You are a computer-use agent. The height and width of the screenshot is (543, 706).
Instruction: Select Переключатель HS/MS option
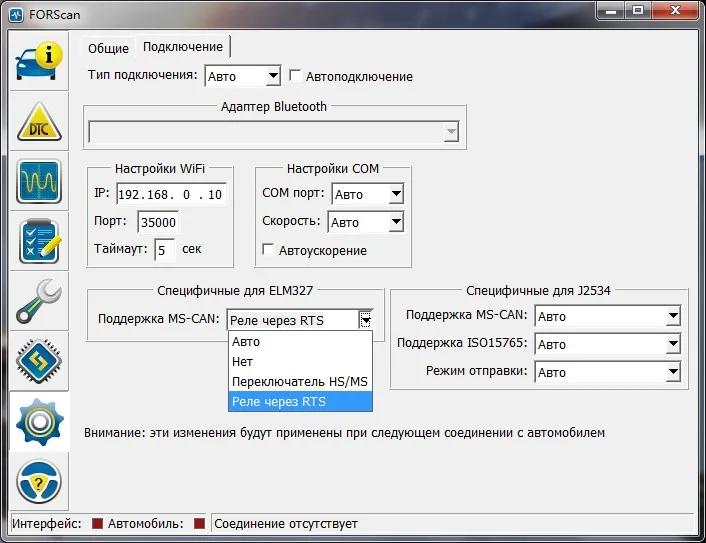300,381
